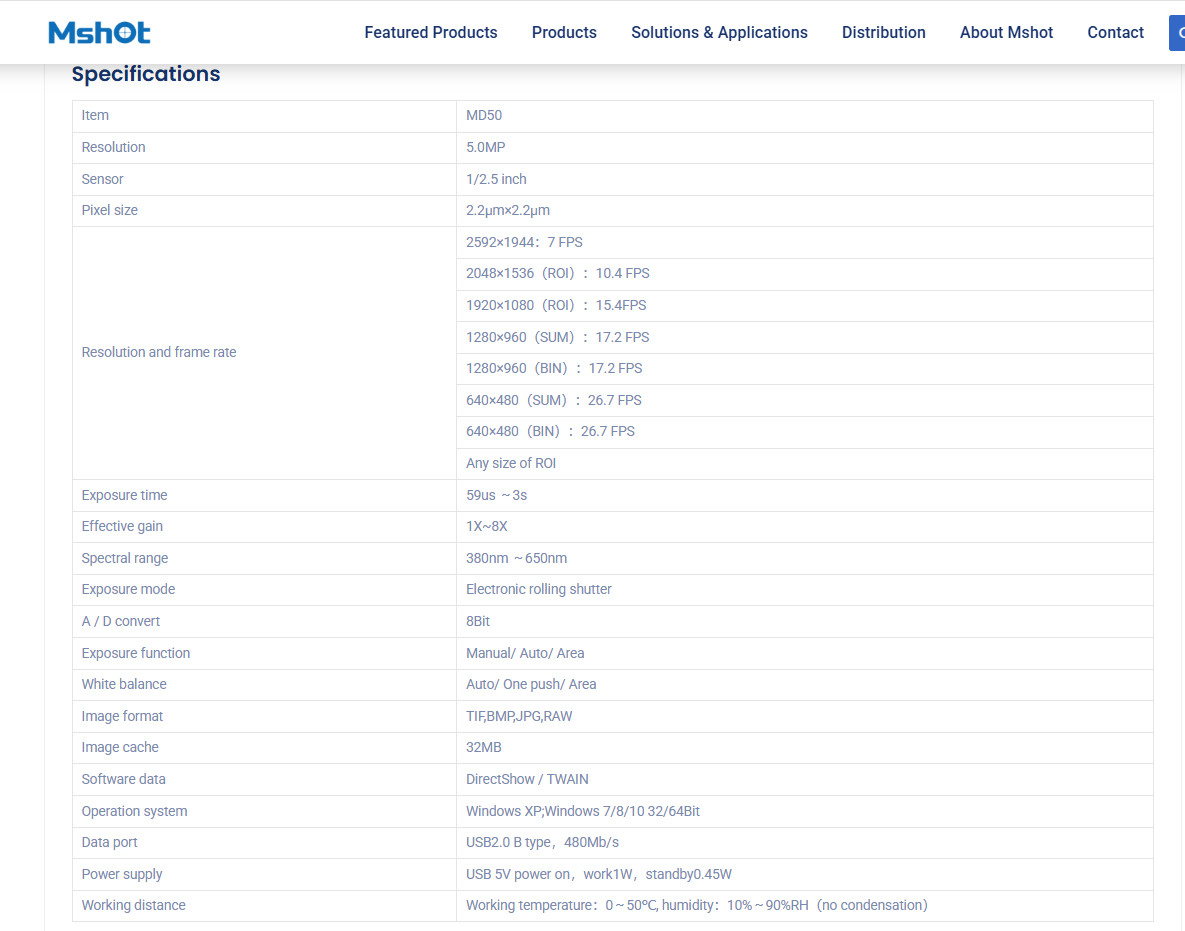Select the Sensor label cell
Image resolution: width=1185 pixels, height=931 pixels.
coord(265,179)
